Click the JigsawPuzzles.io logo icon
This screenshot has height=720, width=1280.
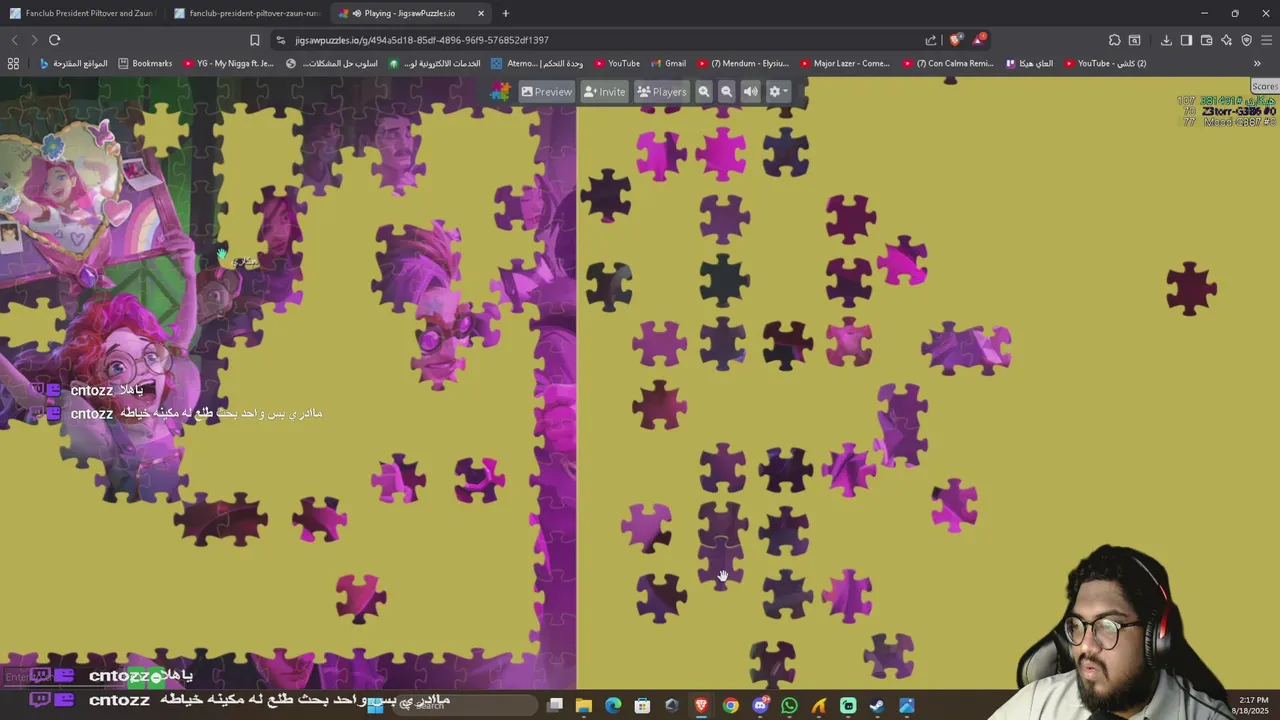[x=500, y=92]
